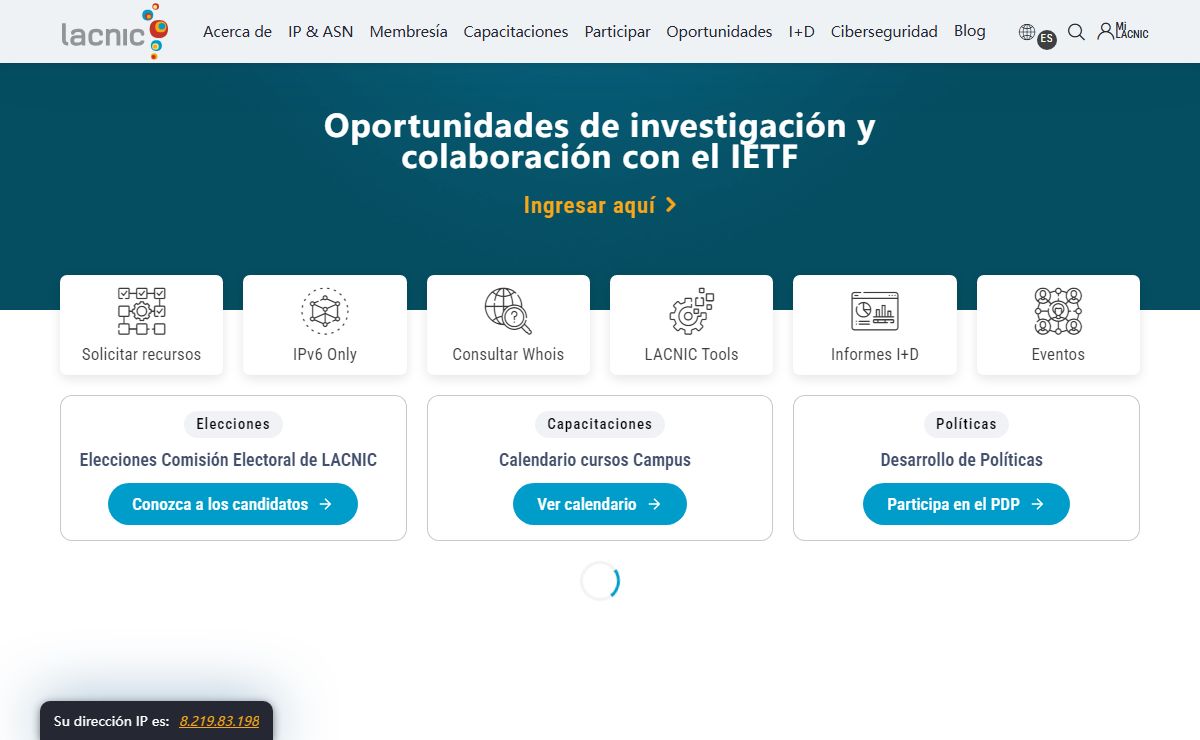Go to the Blog

coord(970,31)
